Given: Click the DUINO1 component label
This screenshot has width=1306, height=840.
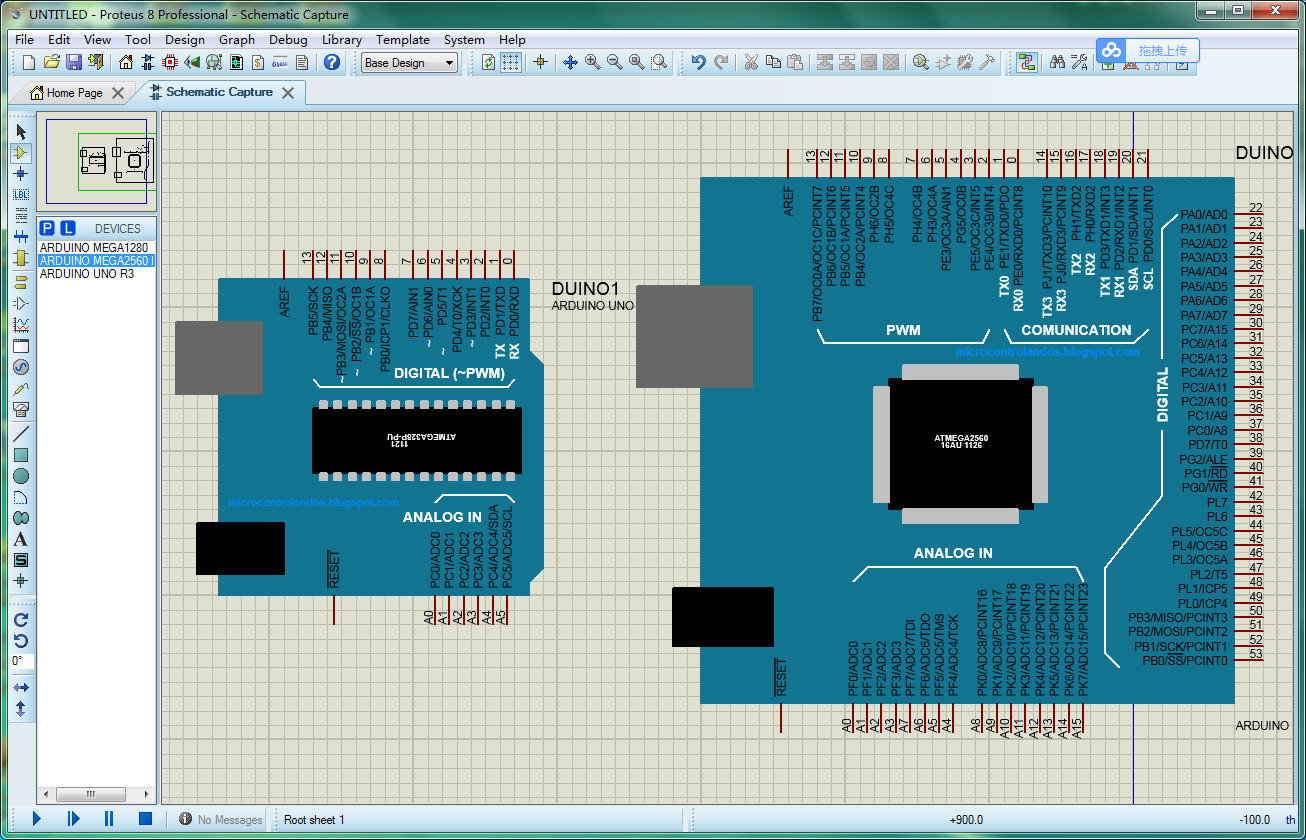Looking at the screenshot, I should pyautogui.click(x=586, y=289).
